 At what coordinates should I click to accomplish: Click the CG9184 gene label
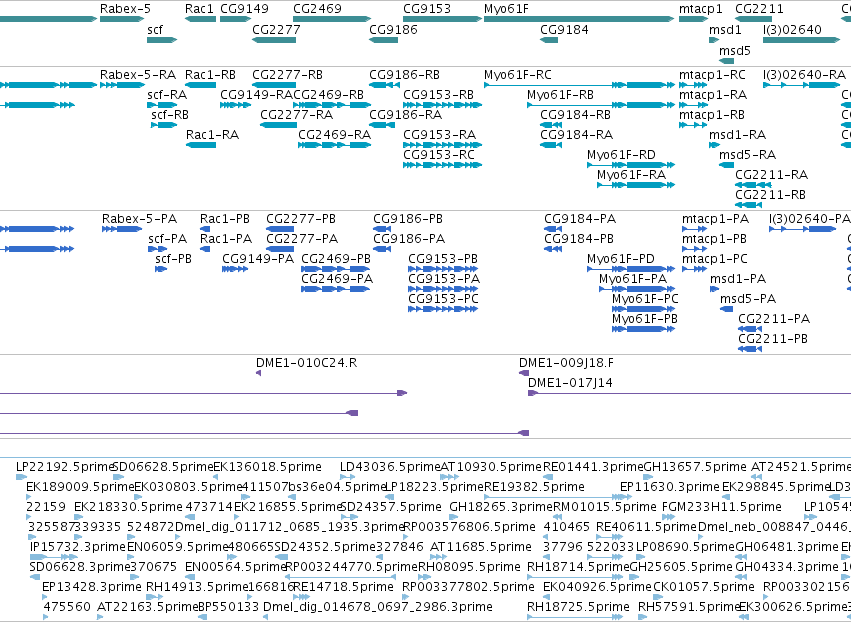click(x=564, y=29)
